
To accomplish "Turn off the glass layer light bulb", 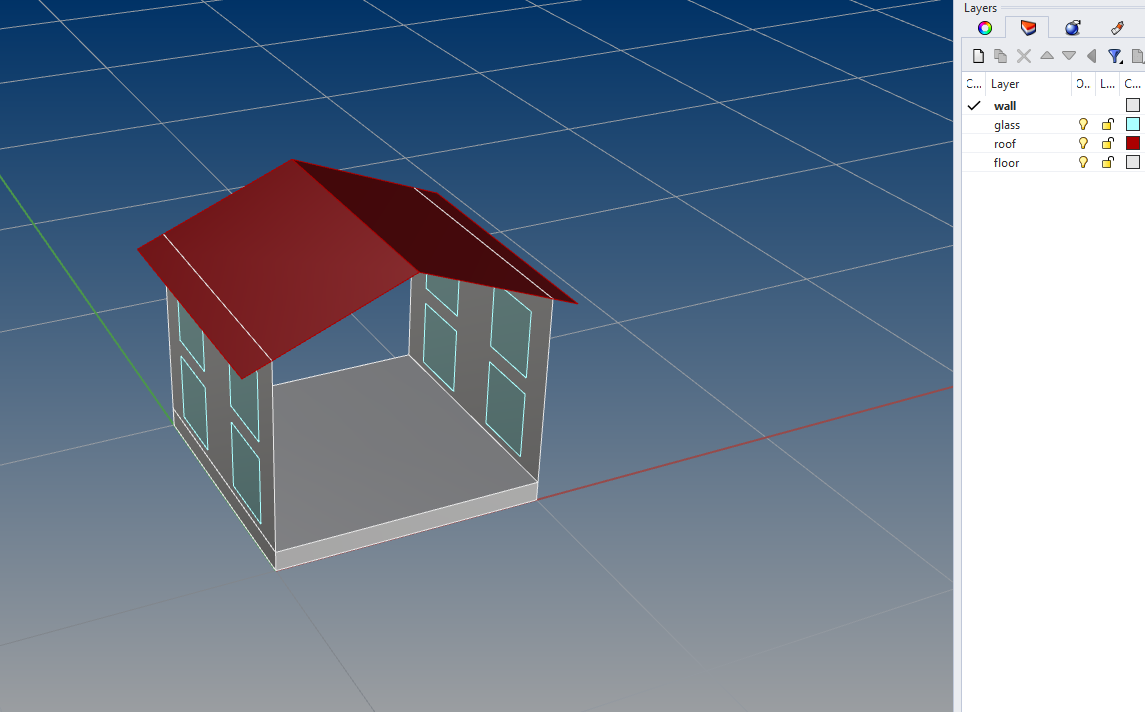I will pyautogui.click(x=1083, y=125).
